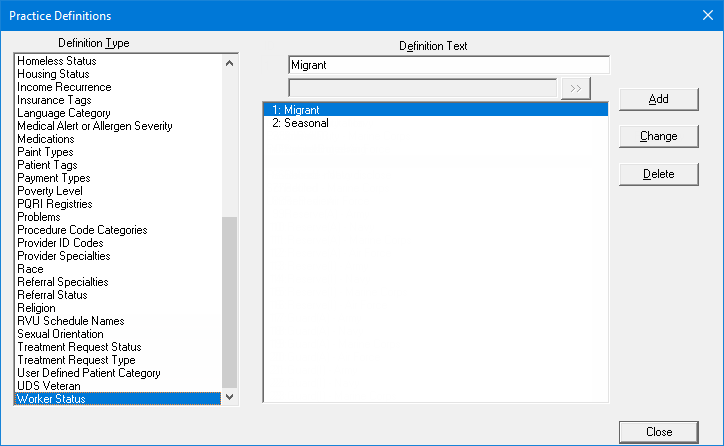Select PQRI Registries definition type
Screen dimensions: 724x446
pyautogui.click(x=55, y=204)
